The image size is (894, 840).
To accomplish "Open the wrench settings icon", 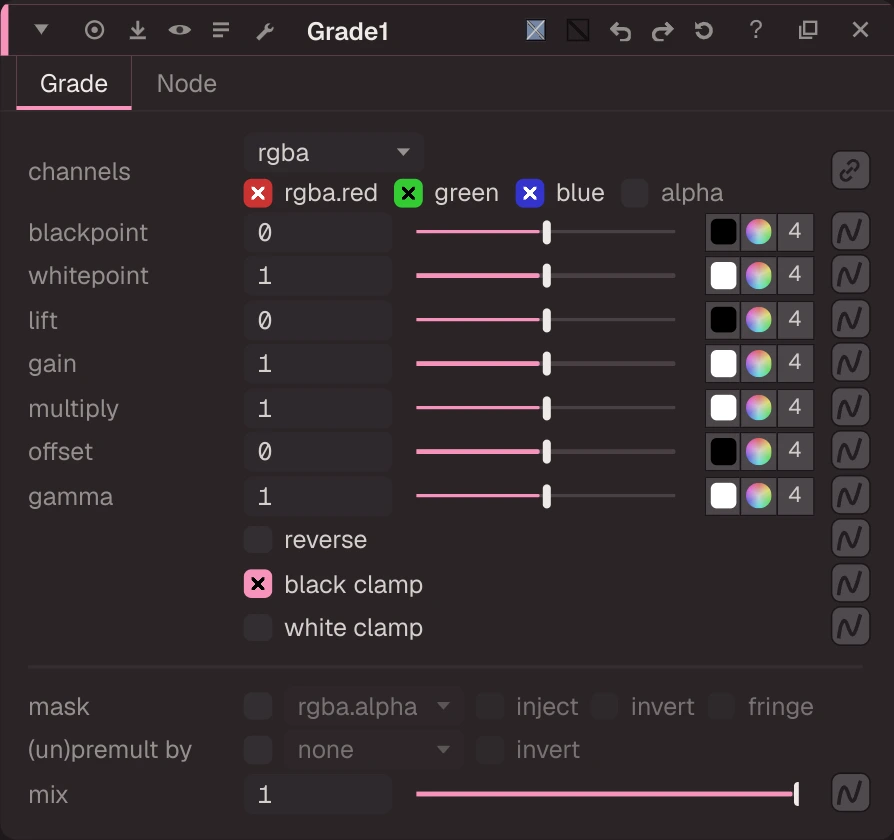I will click(265, 31).
